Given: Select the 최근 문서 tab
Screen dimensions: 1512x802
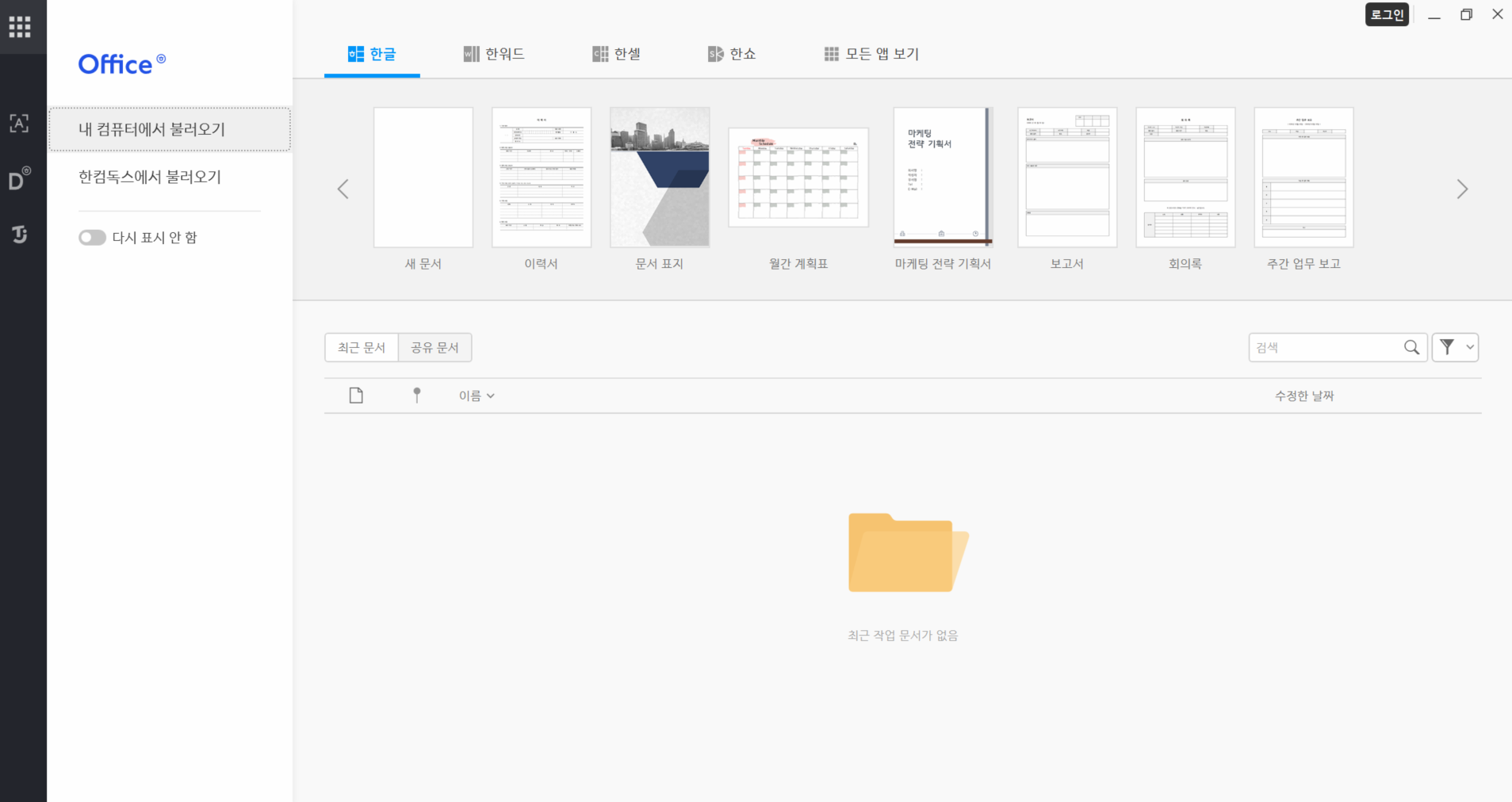Looking at the screenshot, I should point(362,348).
